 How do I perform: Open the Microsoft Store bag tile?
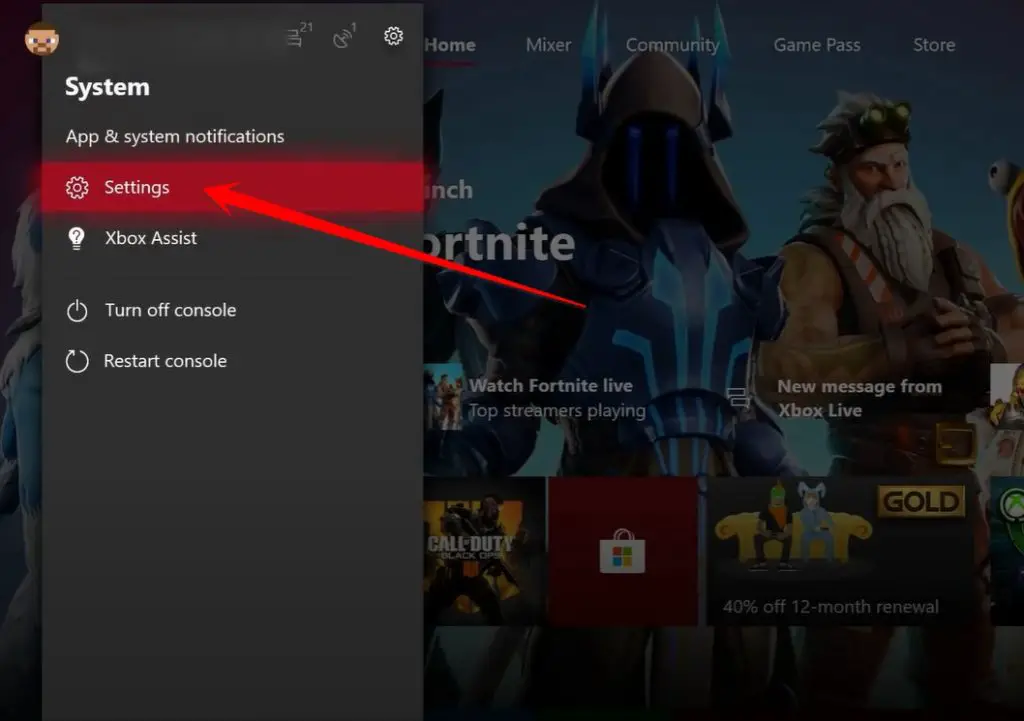tap(623, 551)
